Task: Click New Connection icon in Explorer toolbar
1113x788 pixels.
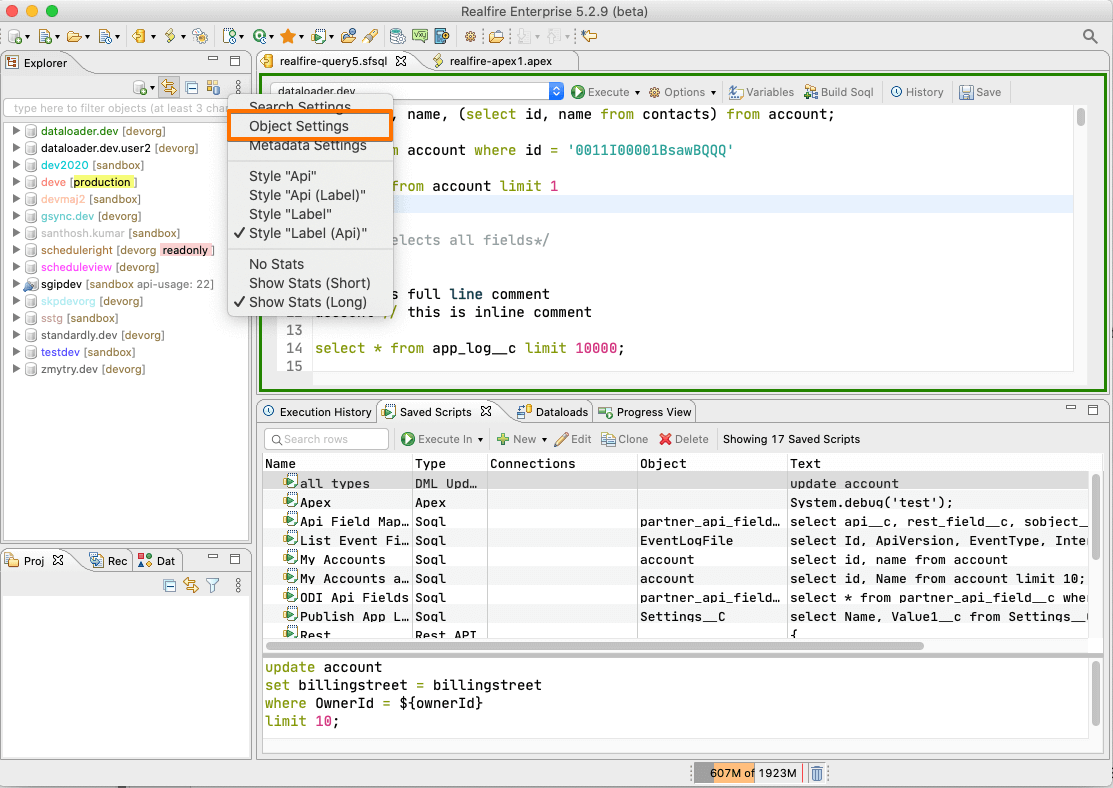Action: pos(140,88)
